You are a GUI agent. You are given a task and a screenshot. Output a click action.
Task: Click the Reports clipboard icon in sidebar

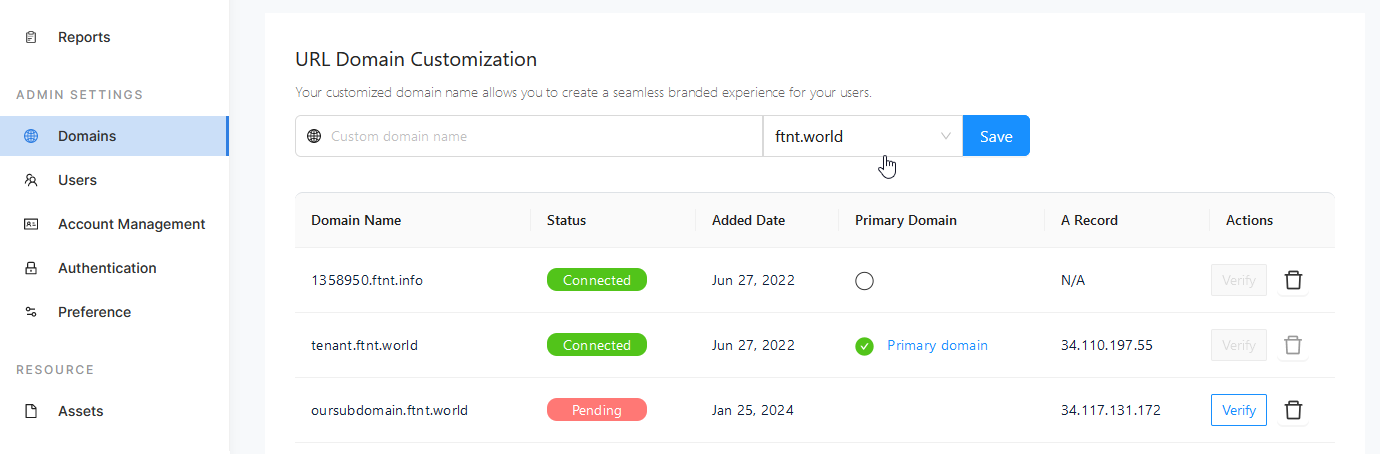coord(31,37)
